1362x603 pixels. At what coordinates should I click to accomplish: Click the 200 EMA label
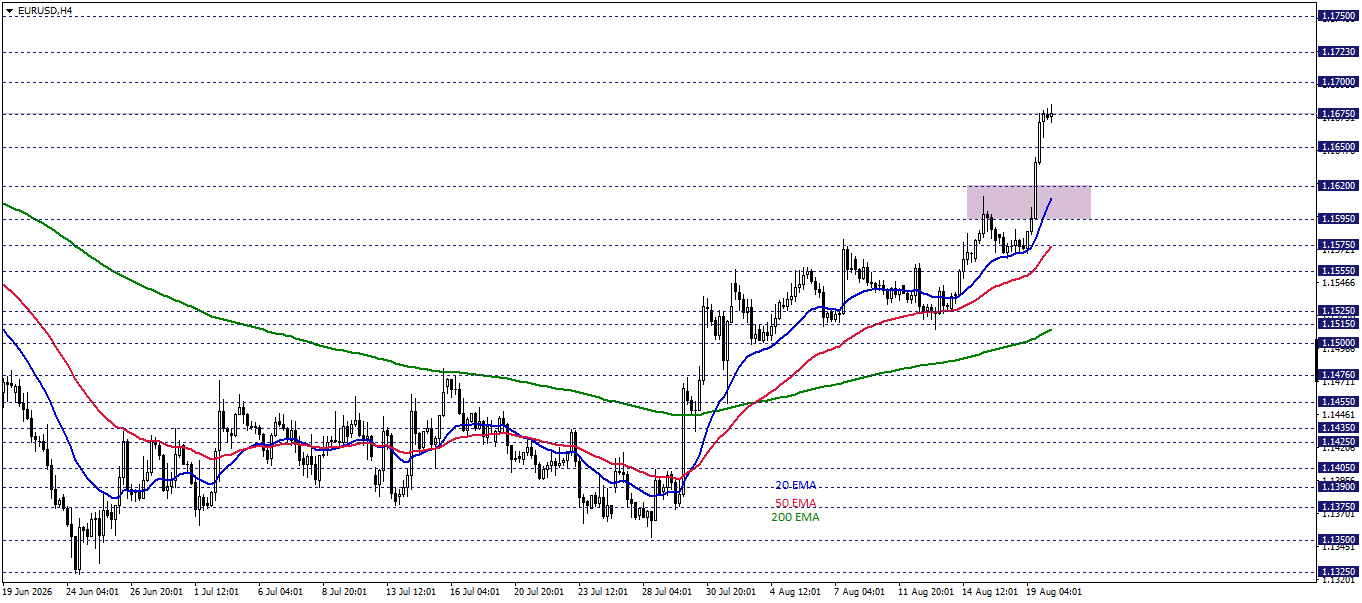tap(795, 517)
